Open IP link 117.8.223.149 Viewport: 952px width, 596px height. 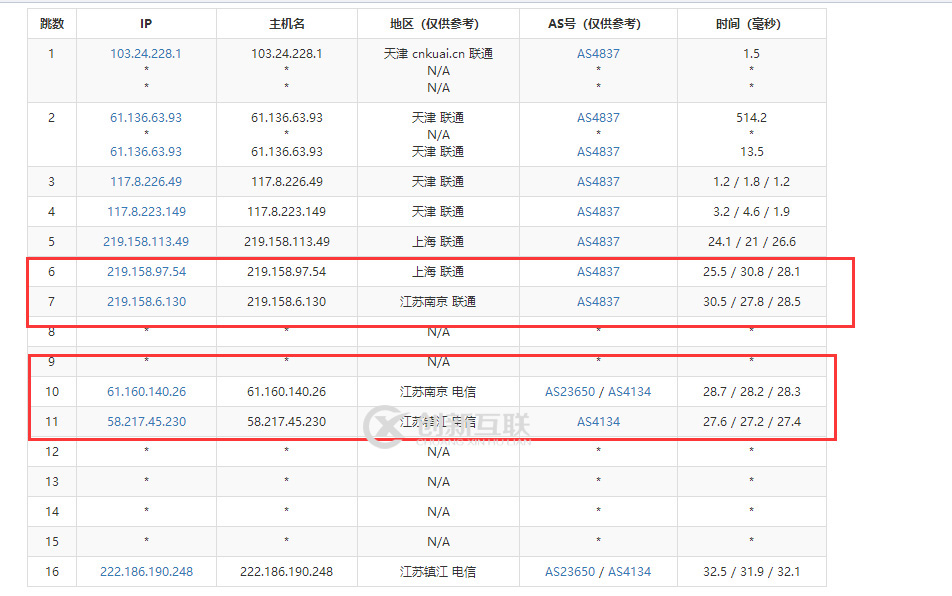[146, 211]
